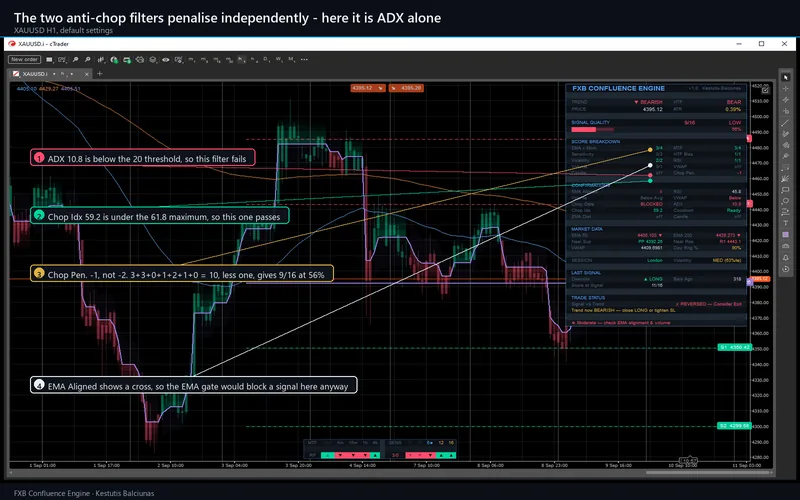Click the orange buy price button 4395.20

[x=407, y=88]
